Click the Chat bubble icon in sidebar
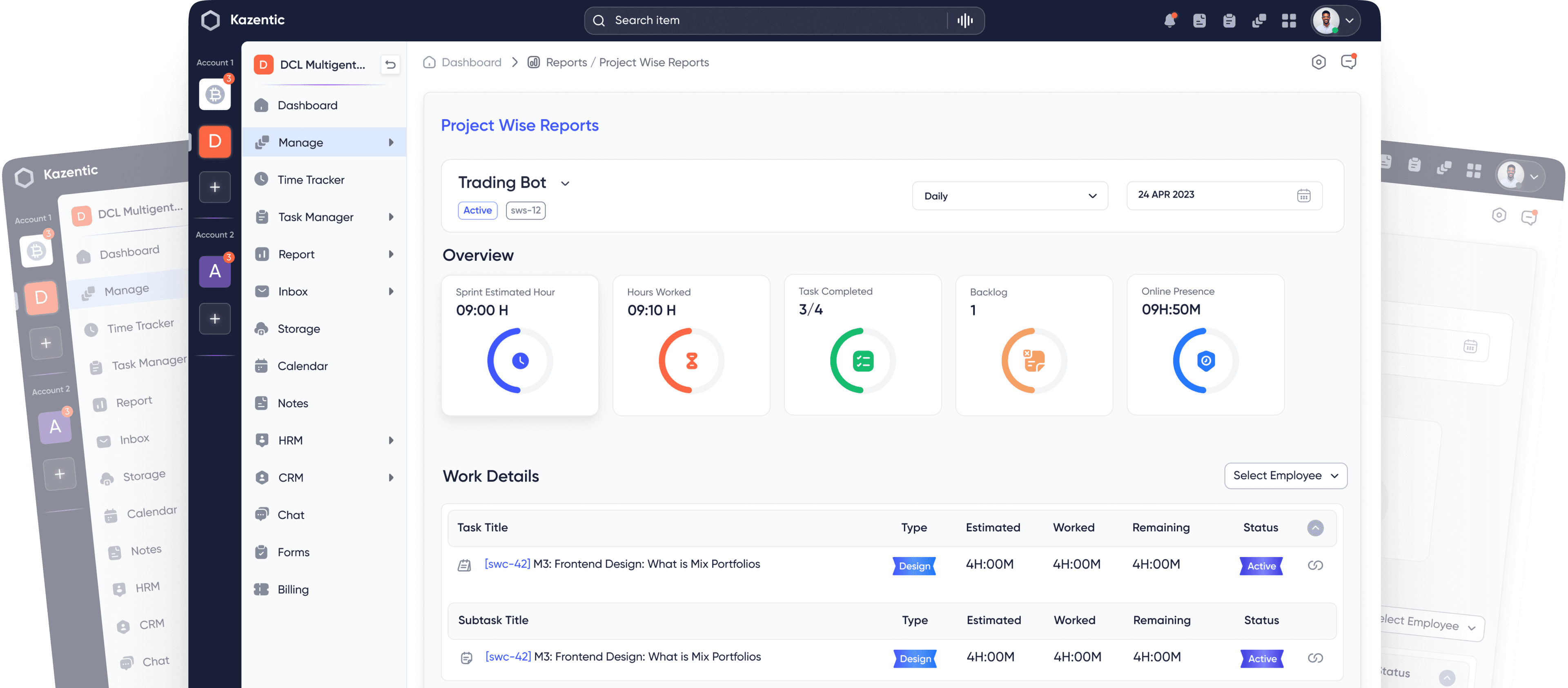This screenshot has width=1568, height=688. coord(262,514)
